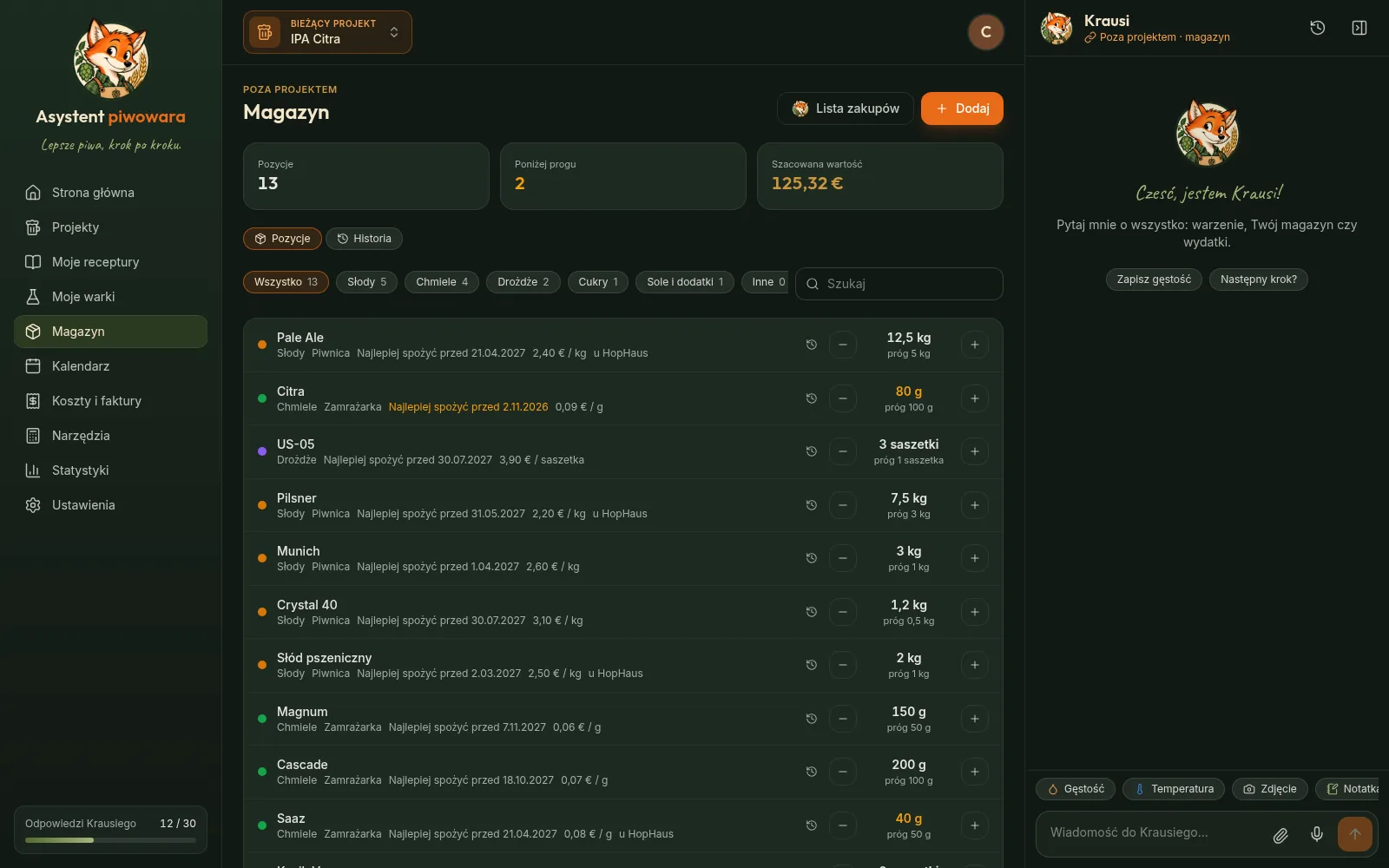Decrease Pilsner quantity with minus
The image size is (1389, 868).
click(842, 505)
